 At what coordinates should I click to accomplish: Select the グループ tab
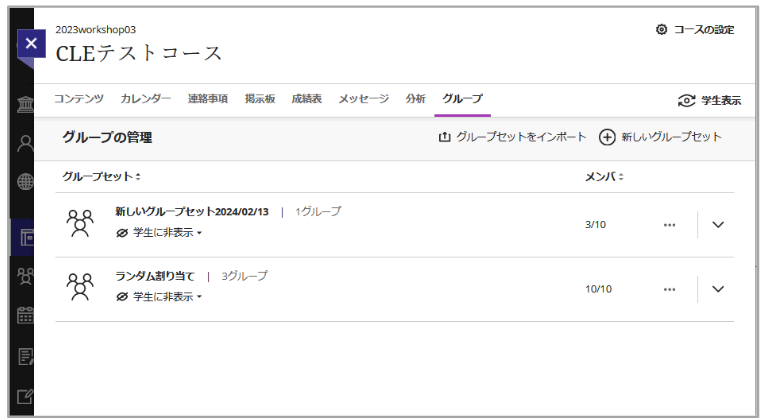(462, 99)
